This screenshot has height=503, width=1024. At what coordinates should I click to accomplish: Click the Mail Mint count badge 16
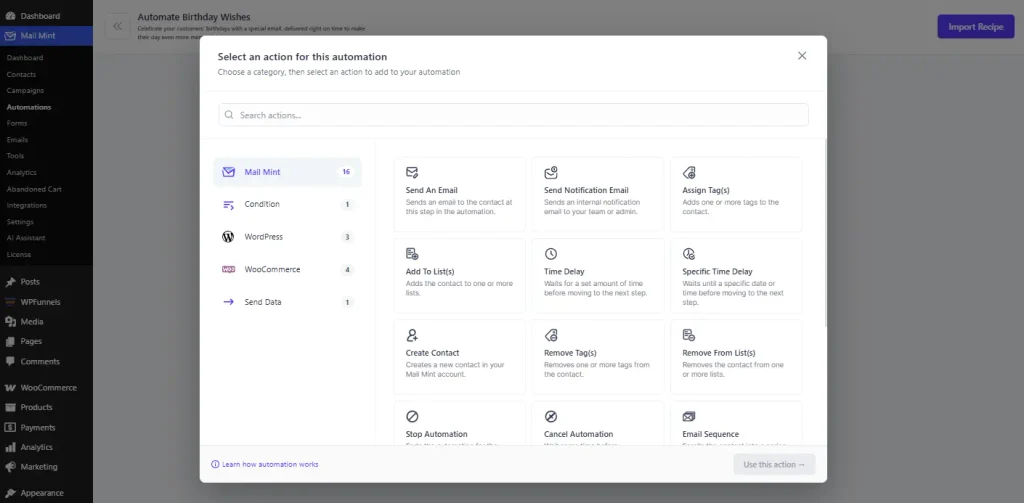346,172
